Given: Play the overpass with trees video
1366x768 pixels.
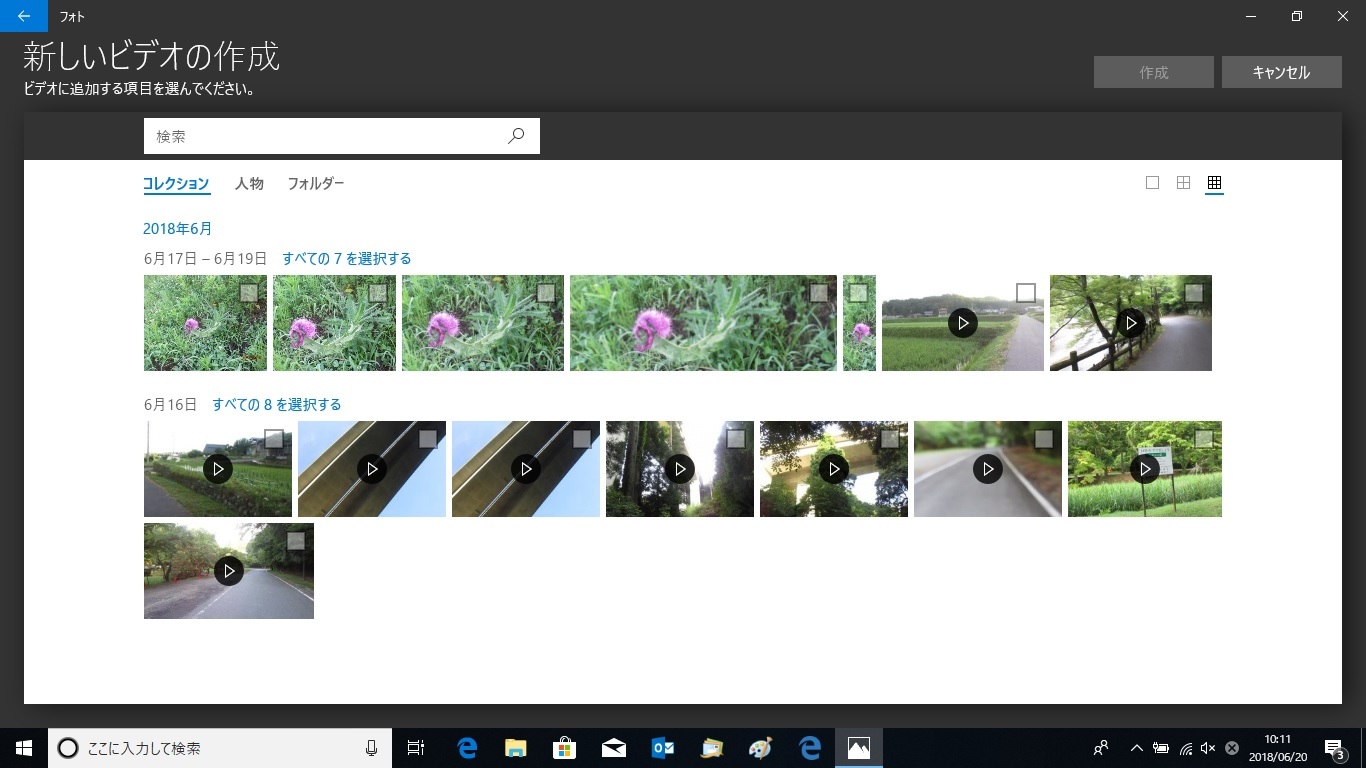Looking at the screenshot, I should (x=834, y=469).
